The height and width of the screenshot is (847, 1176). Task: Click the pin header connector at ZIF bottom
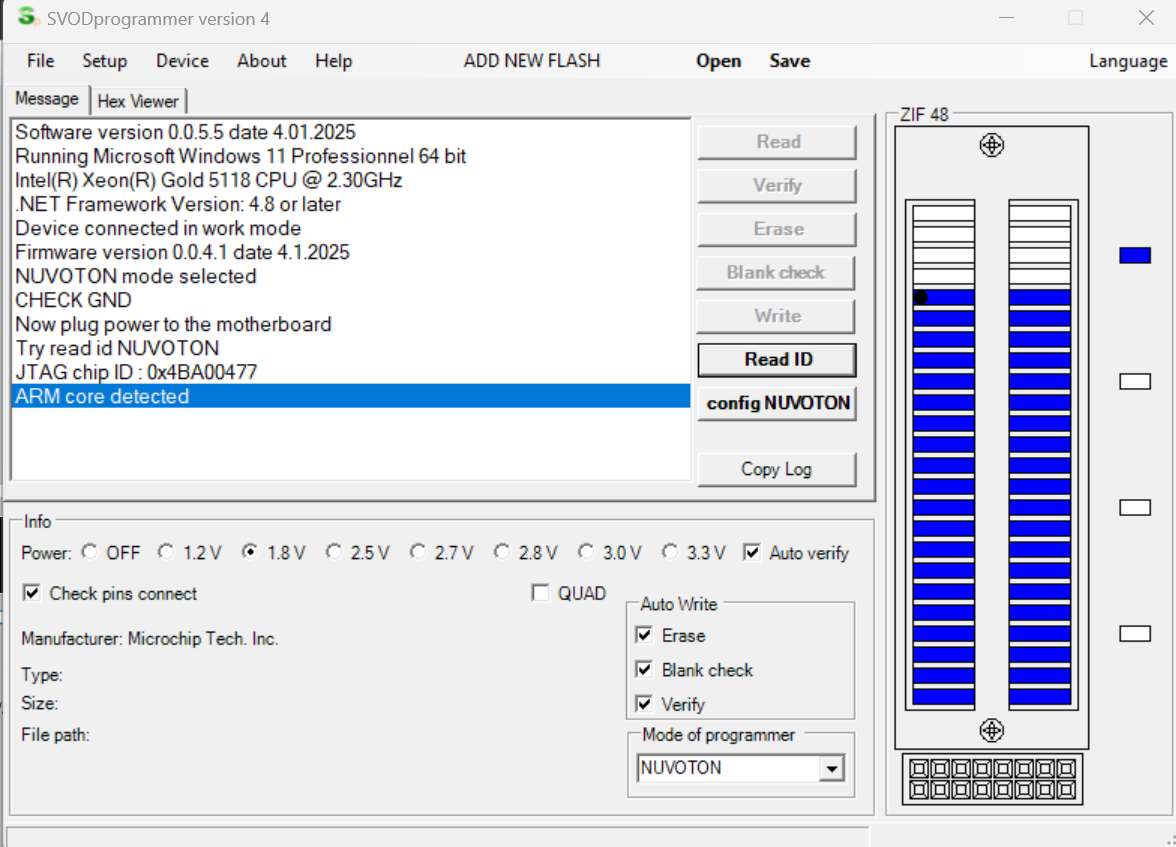(x=991, y=780)
